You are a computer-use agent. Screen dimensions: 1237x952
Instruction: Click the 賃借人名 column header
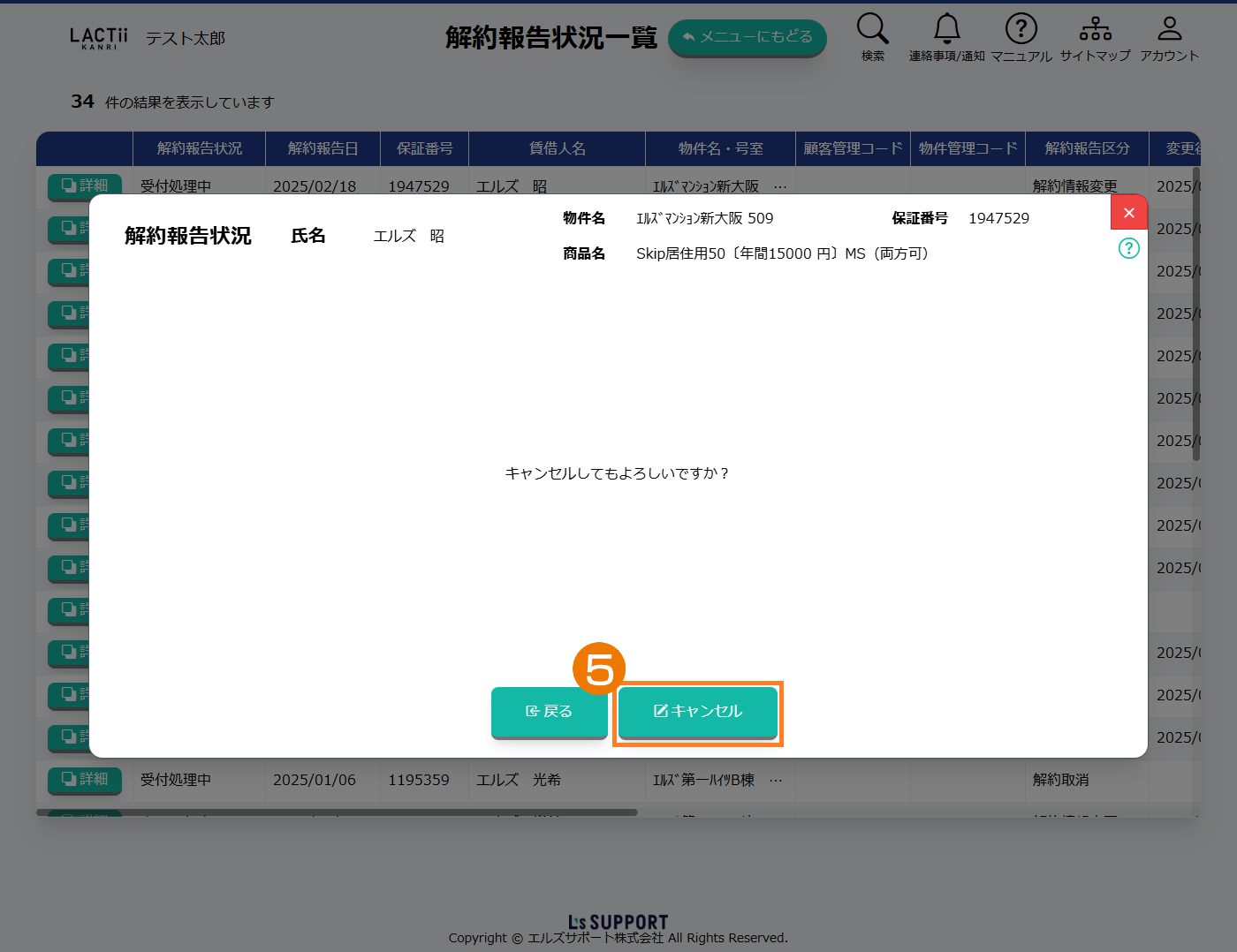(x=557, y=148)
